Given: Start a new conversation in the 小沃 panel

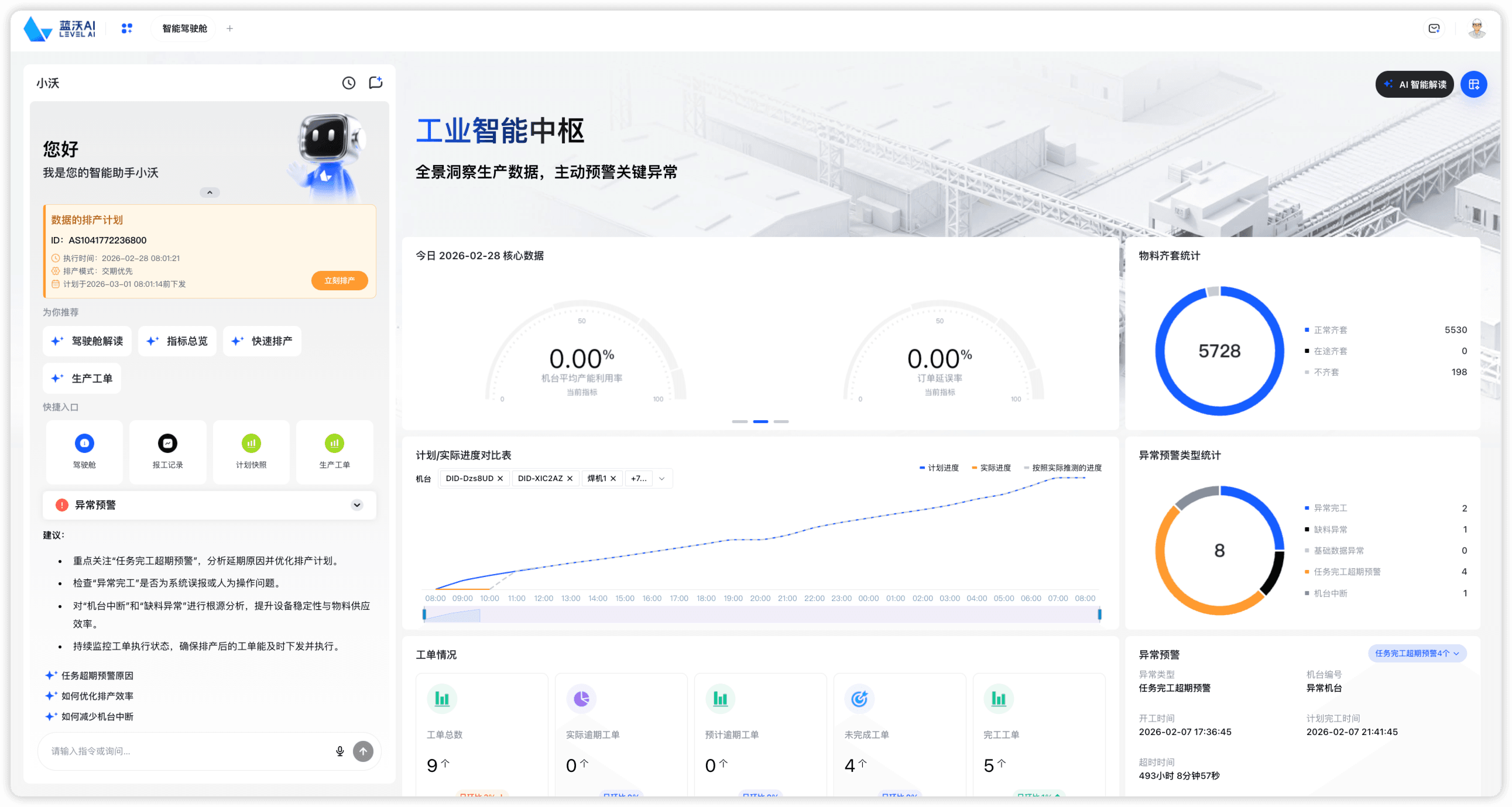Looking at the screenshot, I should coord(375,83).
